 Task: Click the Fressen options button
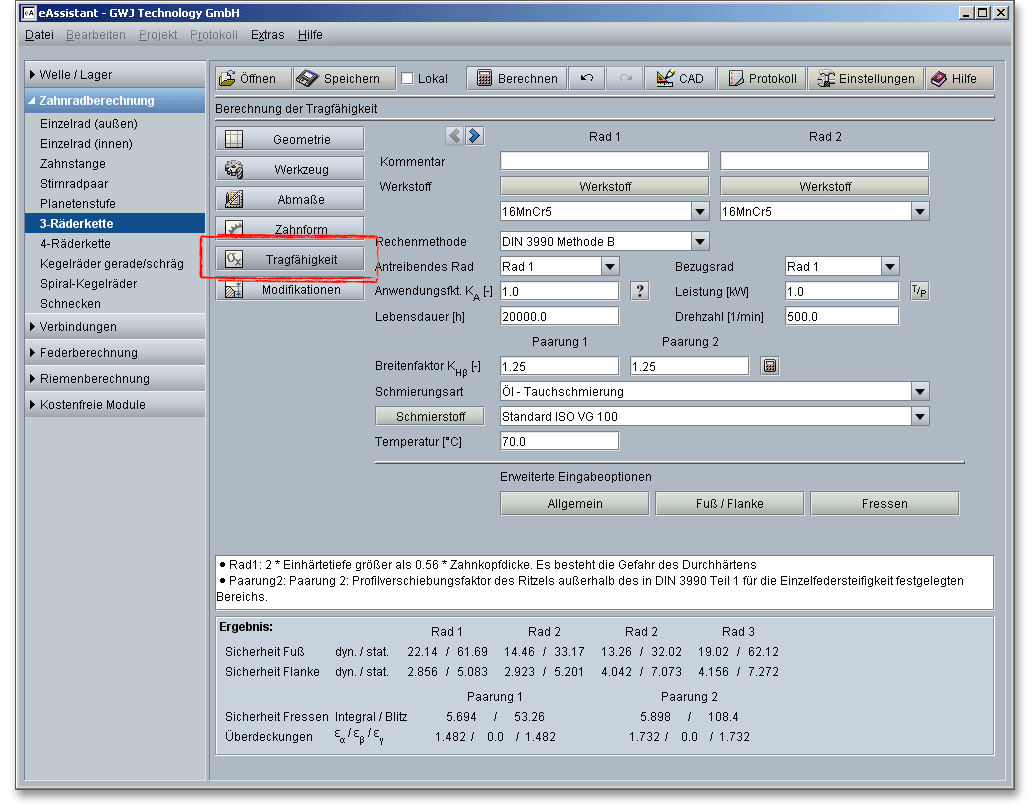click(x=884, y=503)
